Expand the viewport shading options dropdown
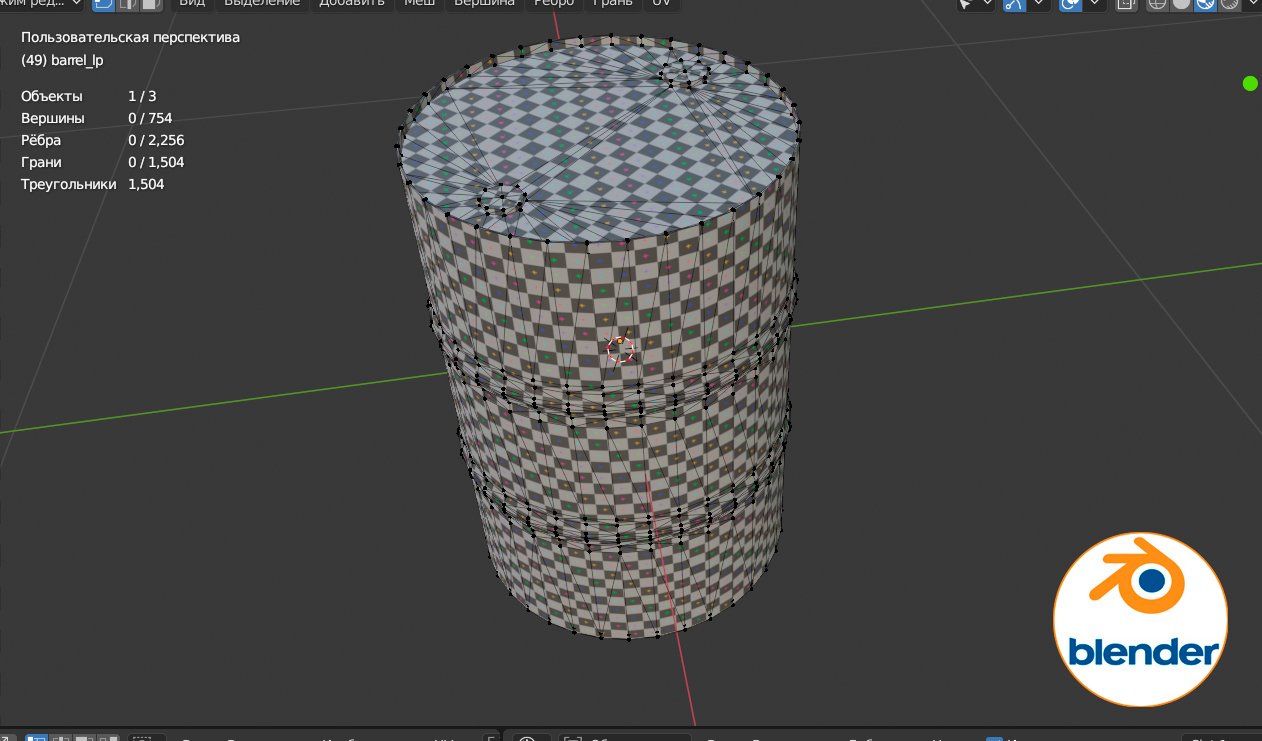Screen dimensions: 1262x741 click(1252, 3)
